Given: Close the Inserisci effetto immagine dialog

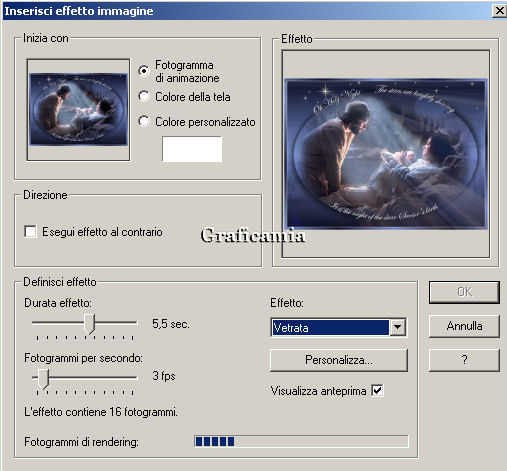Looking at the screenshot, I should click(499, 11).
